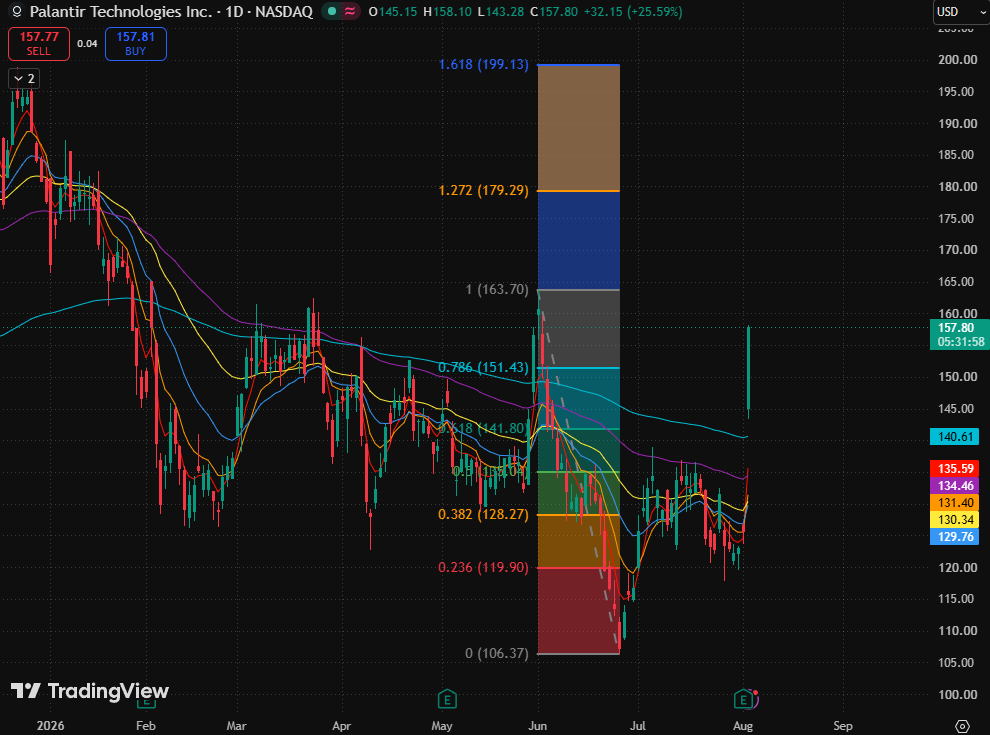
Task: Click the 100.00 price scale value
Action: (x=957, y=695)
